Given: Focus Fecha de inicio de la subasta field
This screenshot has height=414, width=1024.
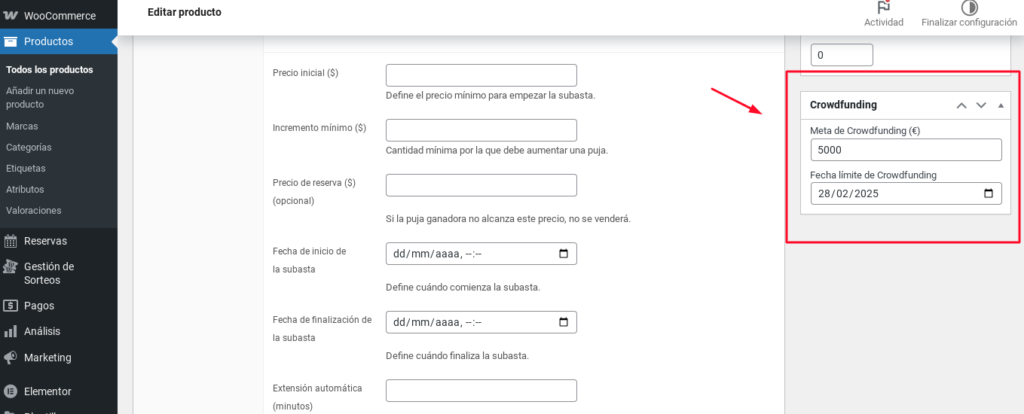Looking at the screenshot, I should [481, 254].
